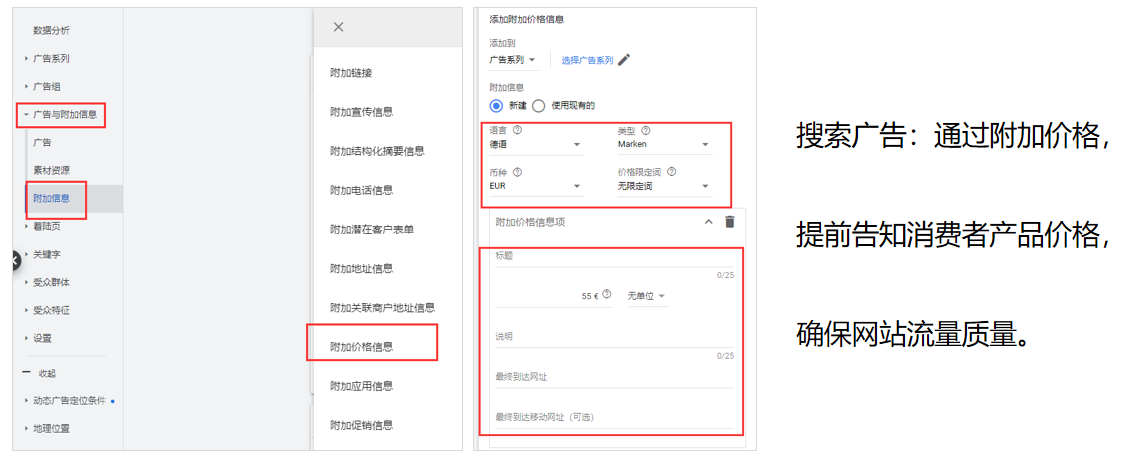Select 附加信息 in the sidebar
Screen dimensions: 1133x459
51,199
